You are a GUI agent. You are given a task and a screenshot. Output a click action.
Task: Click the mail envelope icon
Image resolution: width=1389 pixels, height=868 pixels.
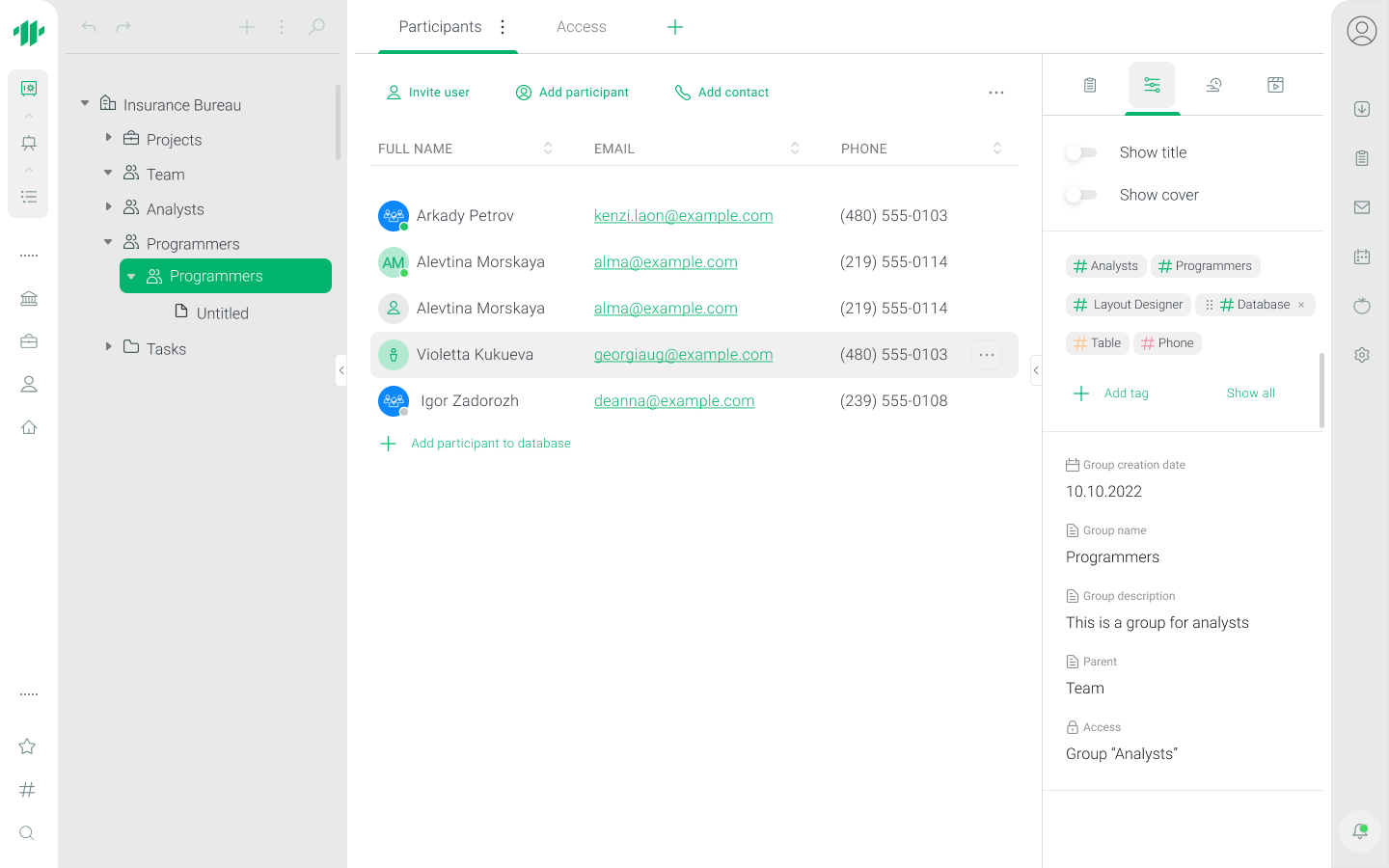pyautogui.click(x=1361, y=207)
